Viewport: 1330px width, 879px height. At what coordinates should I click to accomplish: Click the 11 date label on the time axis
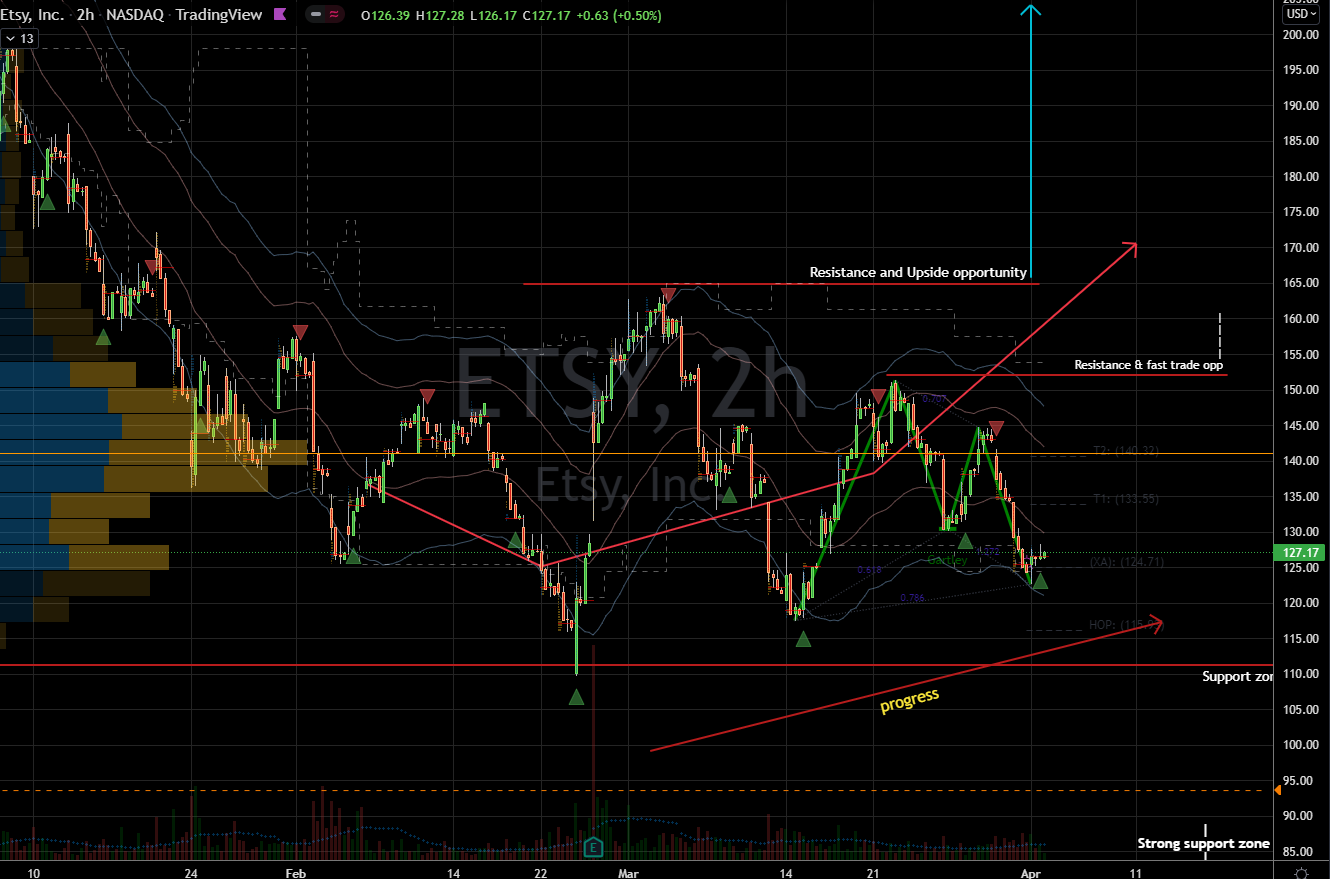(x=1136, y=873)
